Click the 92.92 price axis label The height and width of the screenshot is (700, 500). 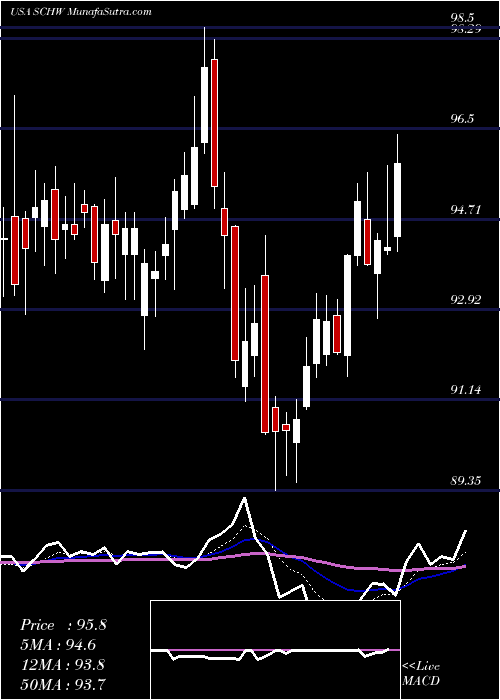tap(466, 299)
